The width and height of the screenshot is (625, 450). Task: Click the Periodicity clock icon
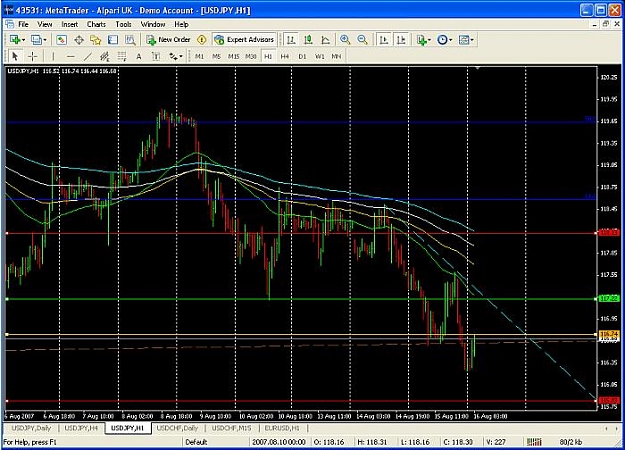click(442, 40)
